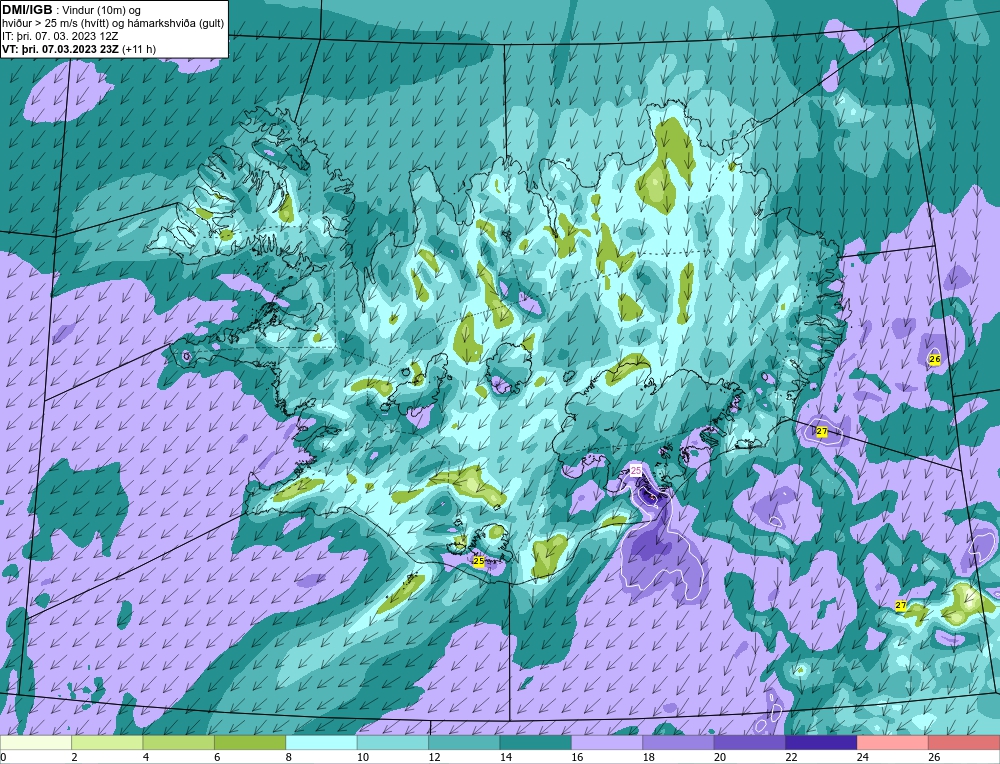This screenshot has height=764, width=1000.
Task: Click the legend scale value 0
Action: point(3,757)
